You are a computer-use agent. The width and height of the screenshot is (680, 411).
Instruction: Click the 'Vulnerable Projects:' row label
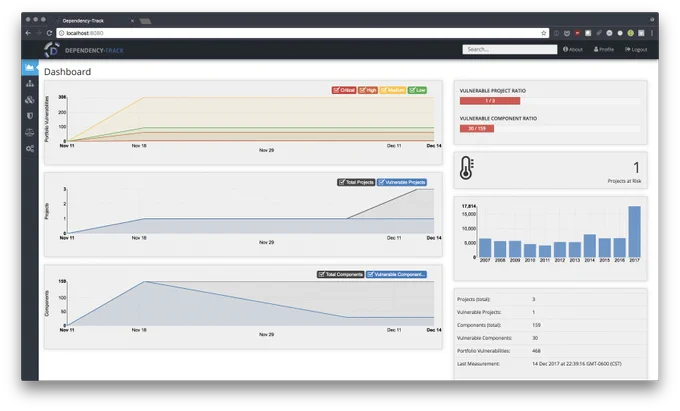point(479,312)
